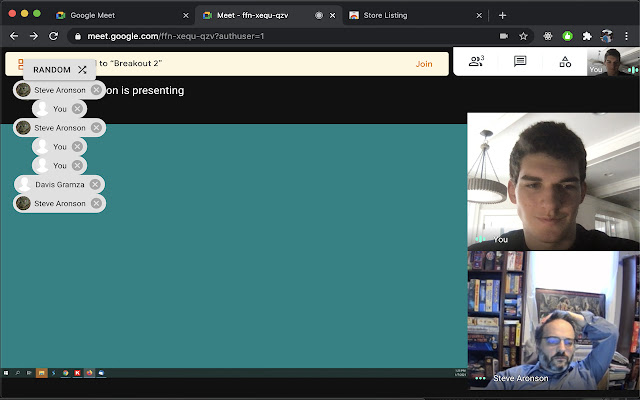Open options dots on Steve Aronson video

click(x=480, y=378)
